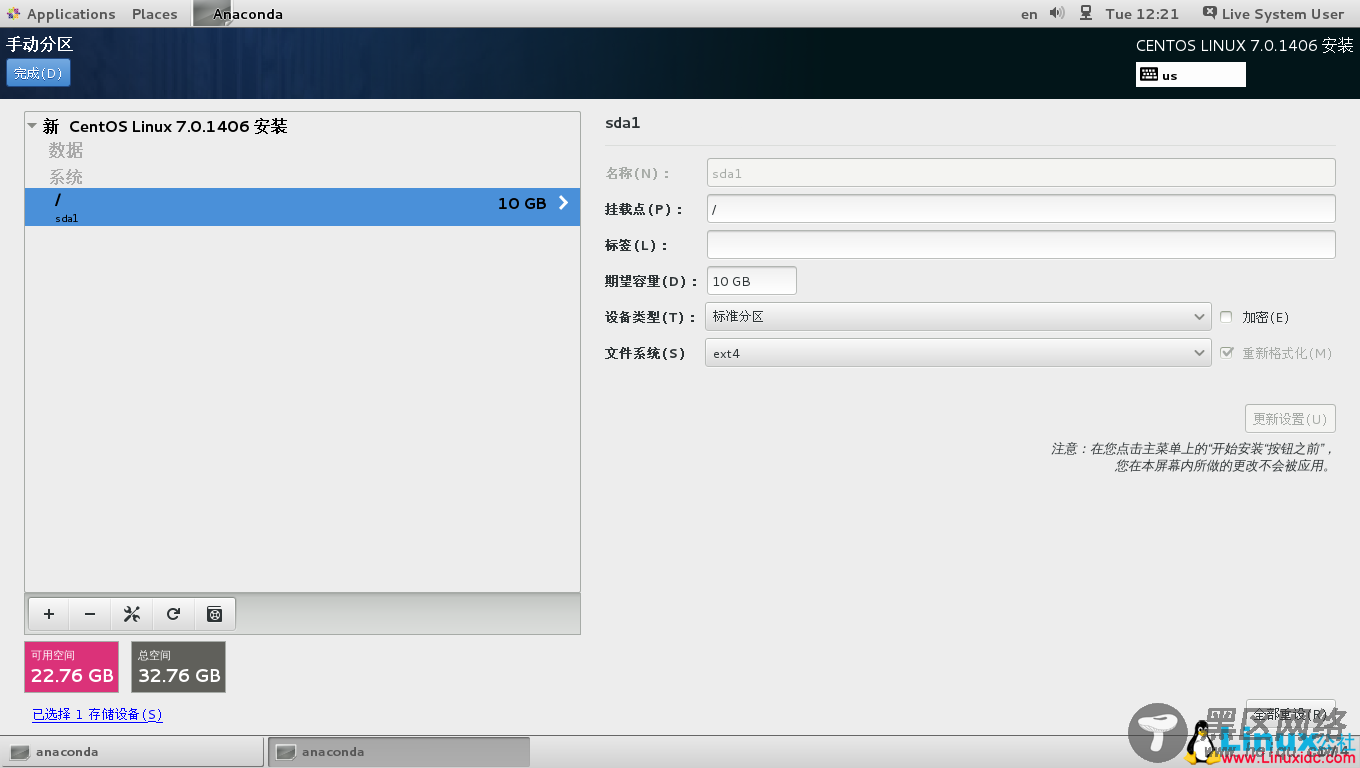Click the 可用空间 22.76 GB box
Image resolution: width=1360 pixels, height=768 pixels.
click(x=72, y=667)
